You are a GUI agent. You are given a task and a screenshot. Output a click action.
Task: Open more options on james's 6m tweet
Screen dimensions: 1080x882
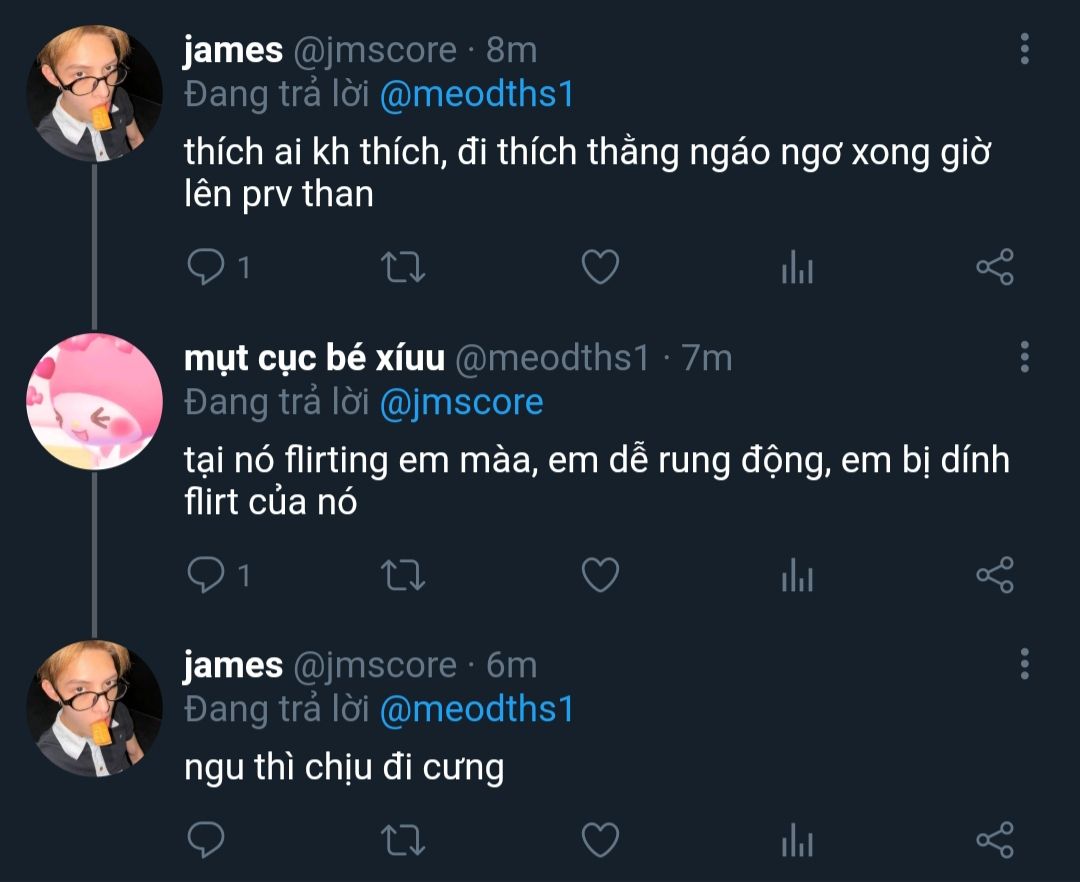pos(1025,663)
